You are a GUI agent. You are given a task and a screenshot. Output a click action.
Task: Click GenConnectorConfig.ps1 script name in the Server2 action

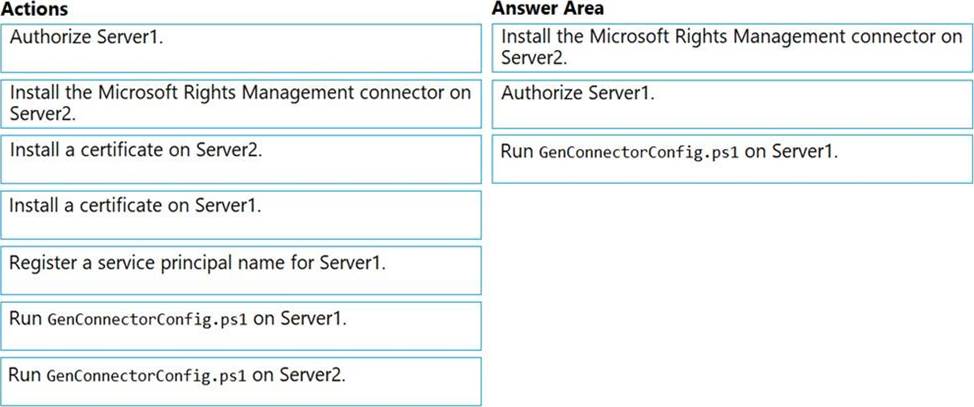pyautogui.click(x=146, y=377)
